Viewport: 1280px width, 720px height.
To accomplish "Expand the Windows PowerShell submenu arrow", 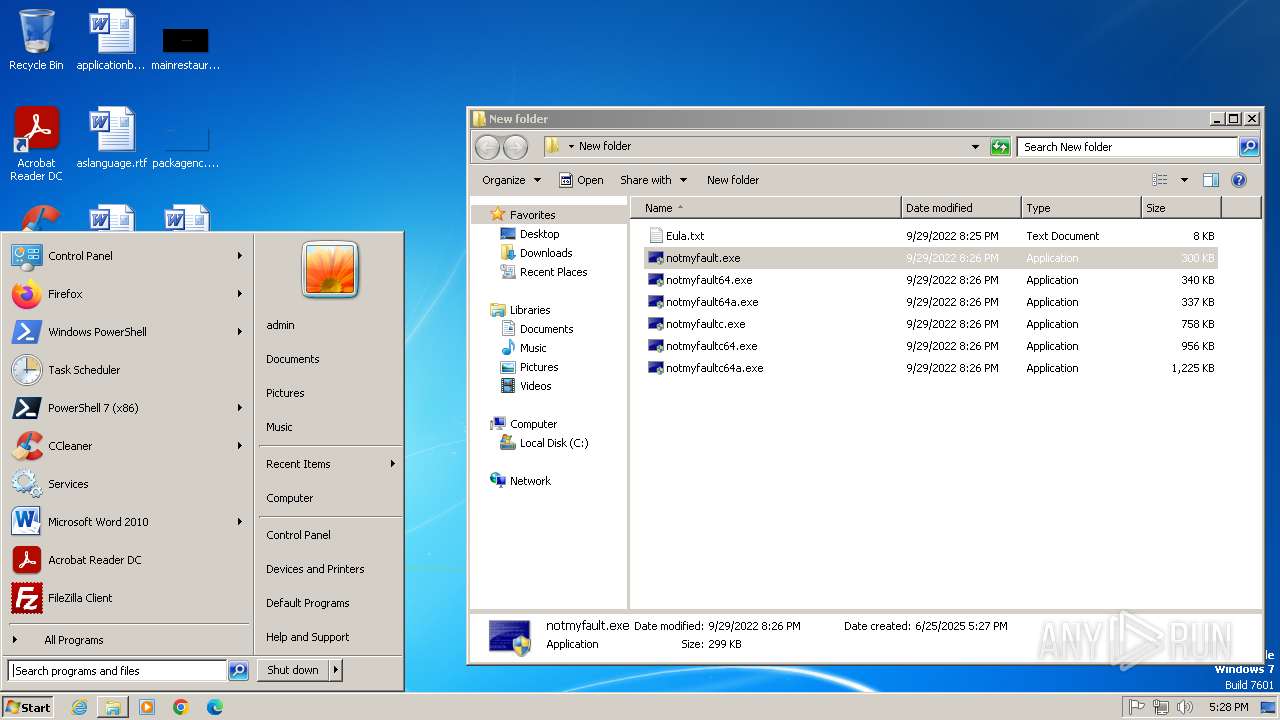I will pos(240,332).
